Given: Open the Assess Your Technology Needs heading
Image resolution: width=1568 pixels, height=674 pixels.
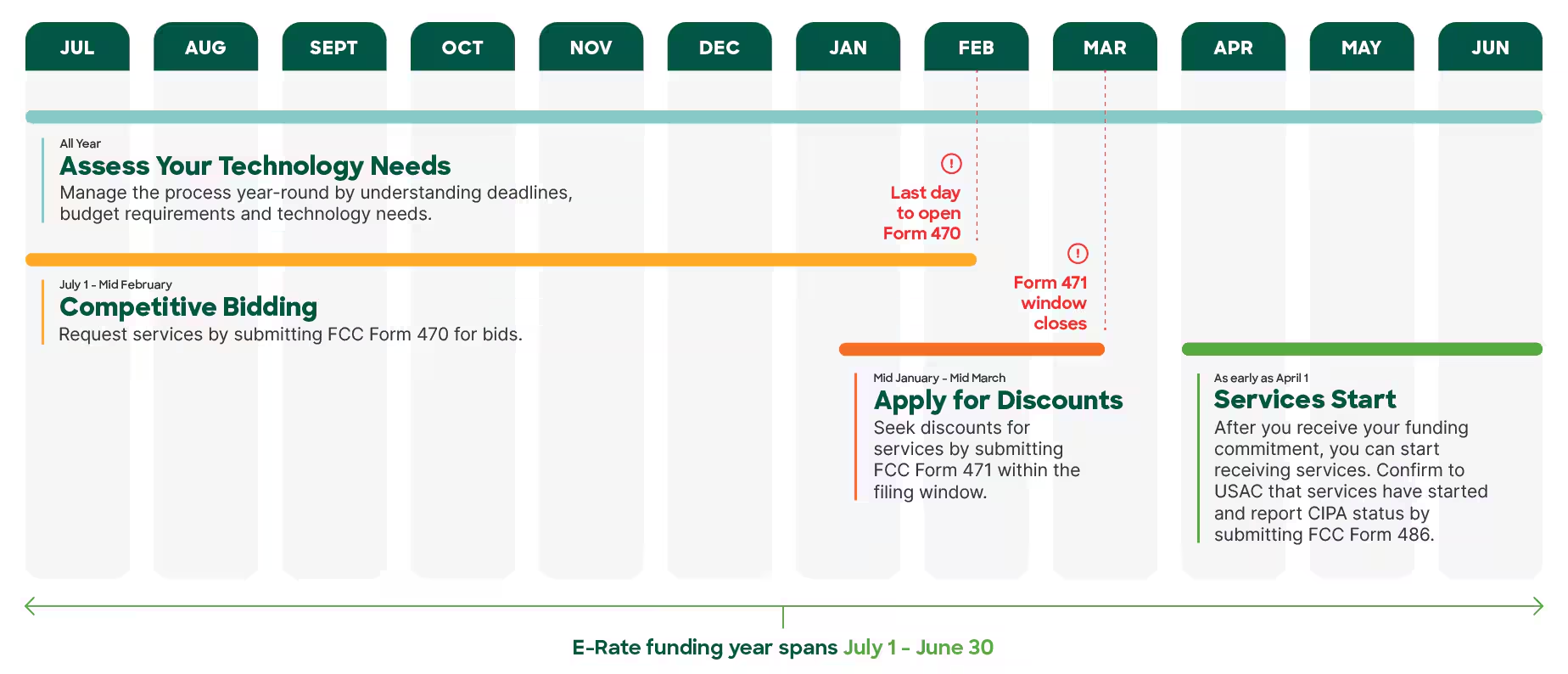Looking at the screenshot, I should tap(255, 166).
